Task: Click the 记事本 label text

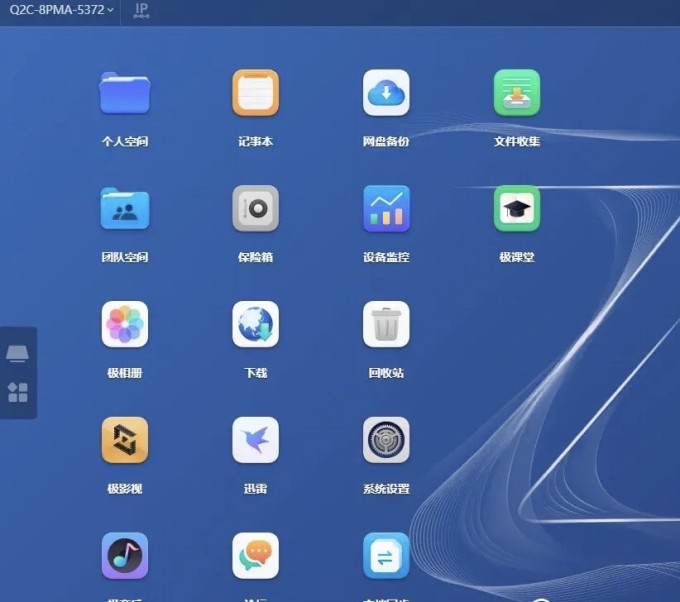Action: point(255,141)
